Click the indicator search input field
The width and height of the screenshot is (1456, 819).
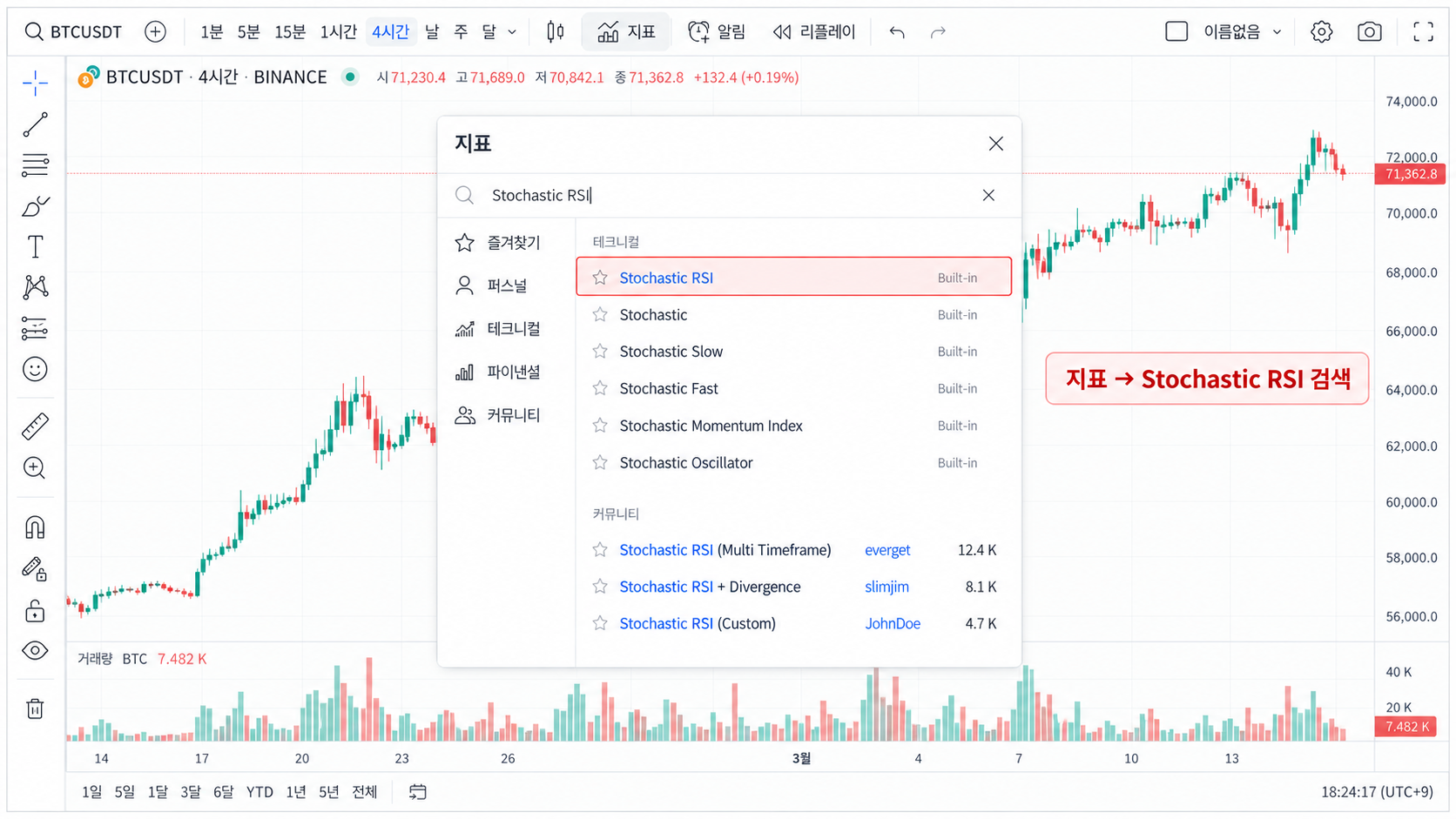coord(730,195)
